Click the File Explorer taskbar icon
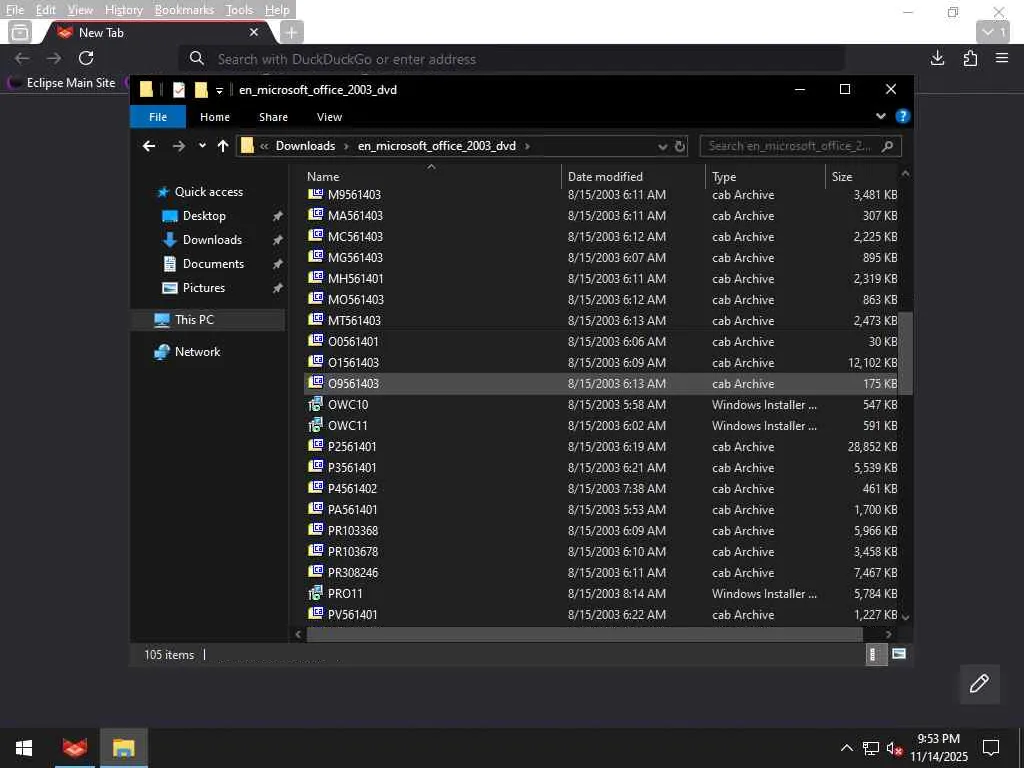1024x768 pixels. click(123, 748)
